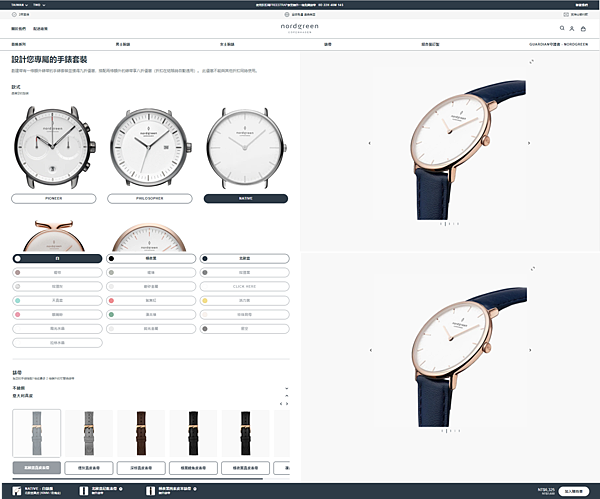Select the brown leather strap thumbnail

[x=141, y=433]
